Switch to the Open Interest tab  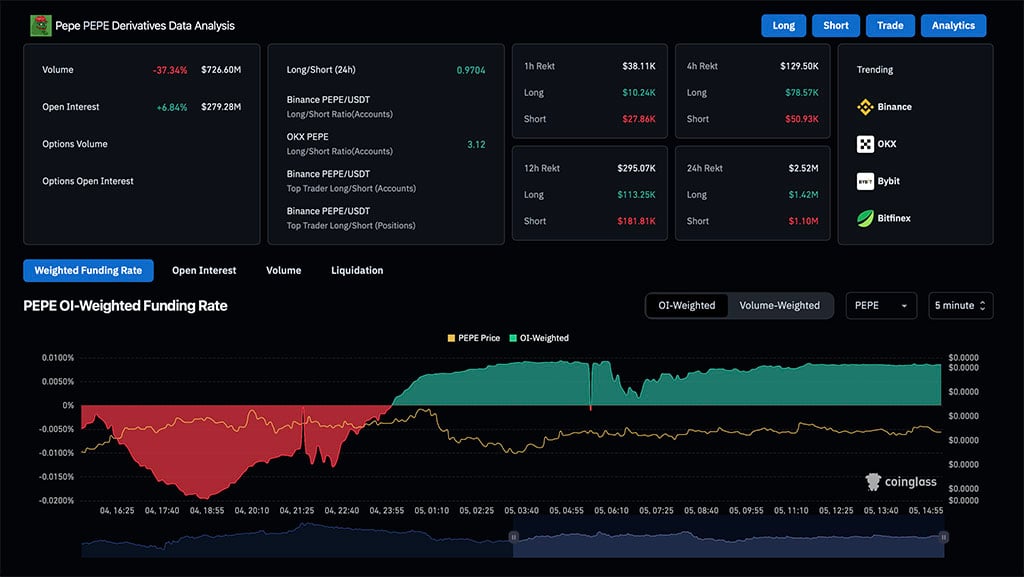click(x=204, y=270)
